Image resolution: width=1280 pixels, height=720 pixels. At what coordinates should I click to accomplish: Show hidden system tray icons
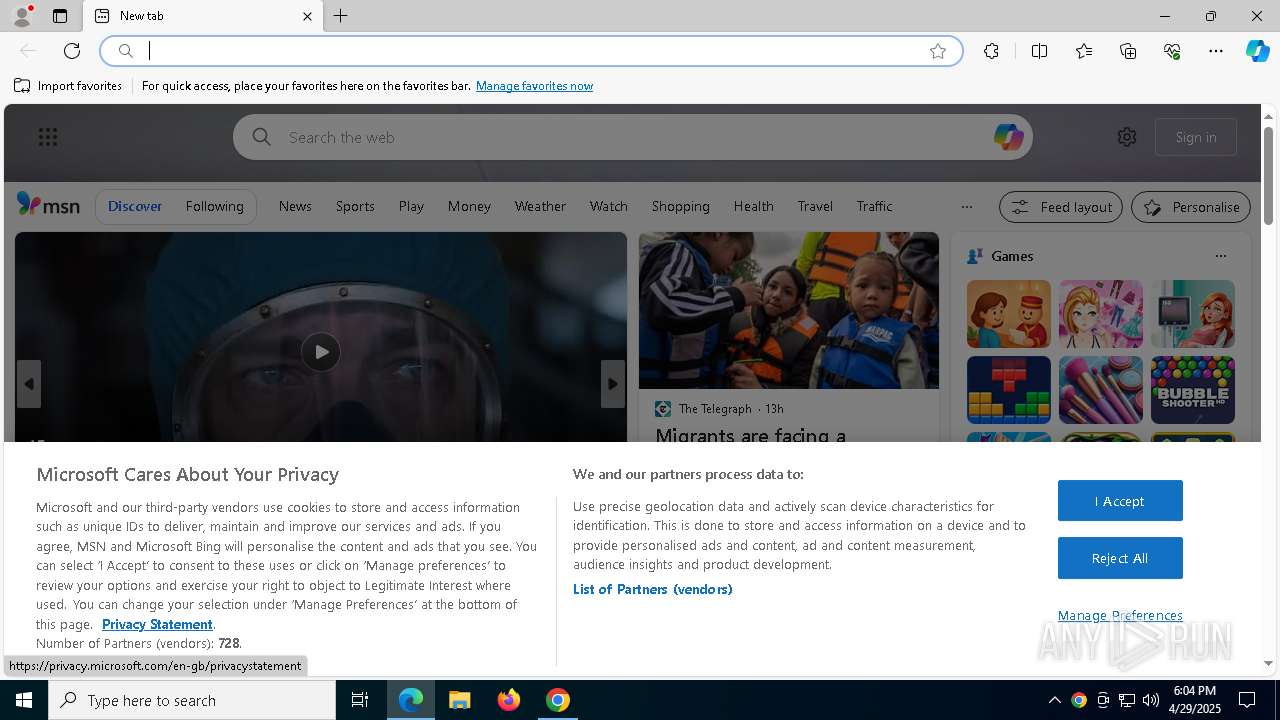coord(1054,700)
